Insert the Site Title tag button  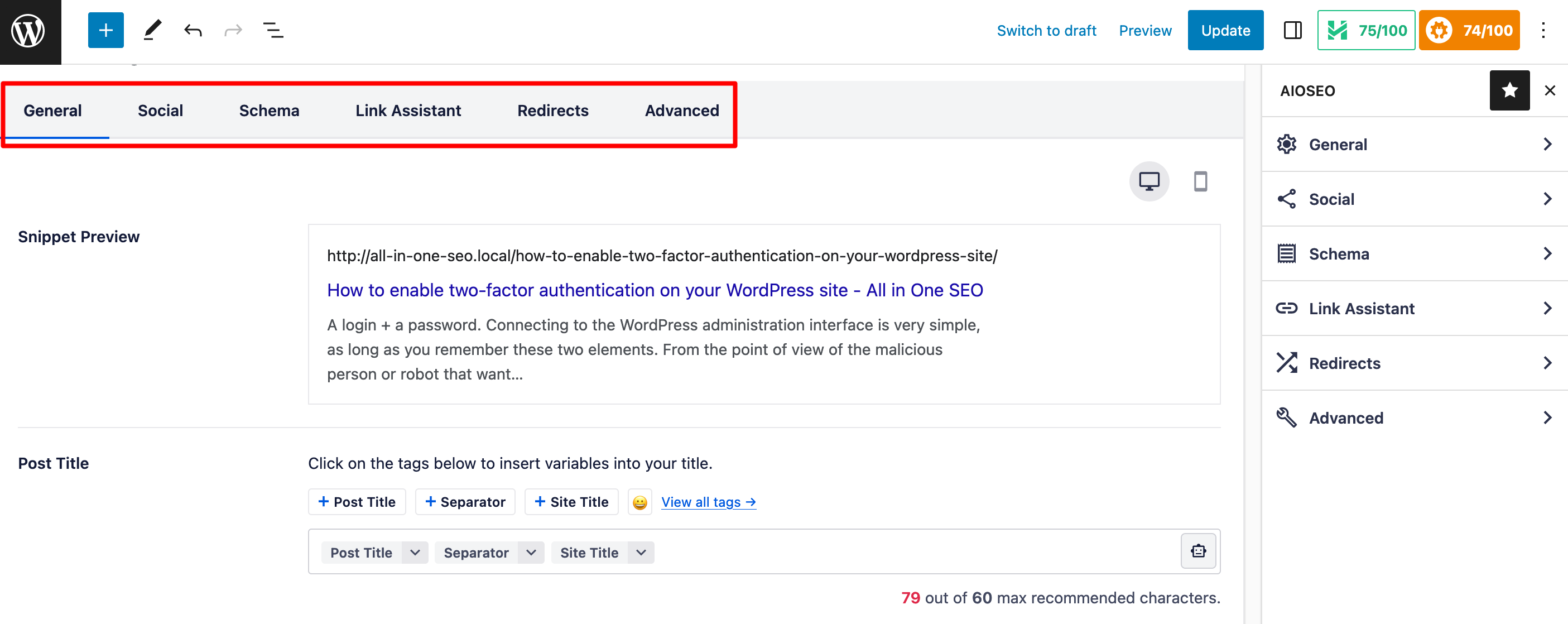point(571,502)
